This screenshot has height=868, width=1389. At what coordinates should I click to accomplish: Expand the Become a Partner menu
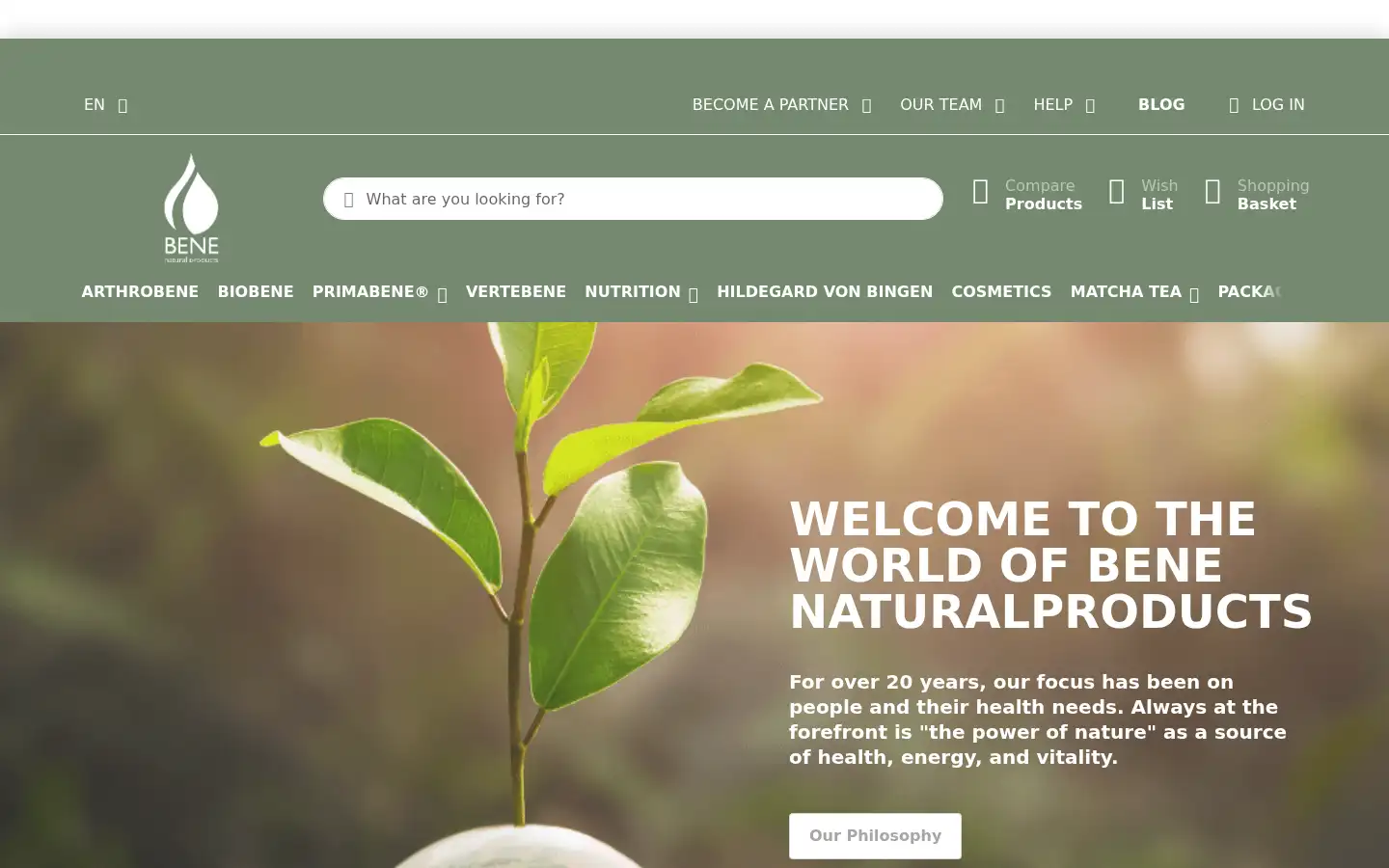[781, 104]
